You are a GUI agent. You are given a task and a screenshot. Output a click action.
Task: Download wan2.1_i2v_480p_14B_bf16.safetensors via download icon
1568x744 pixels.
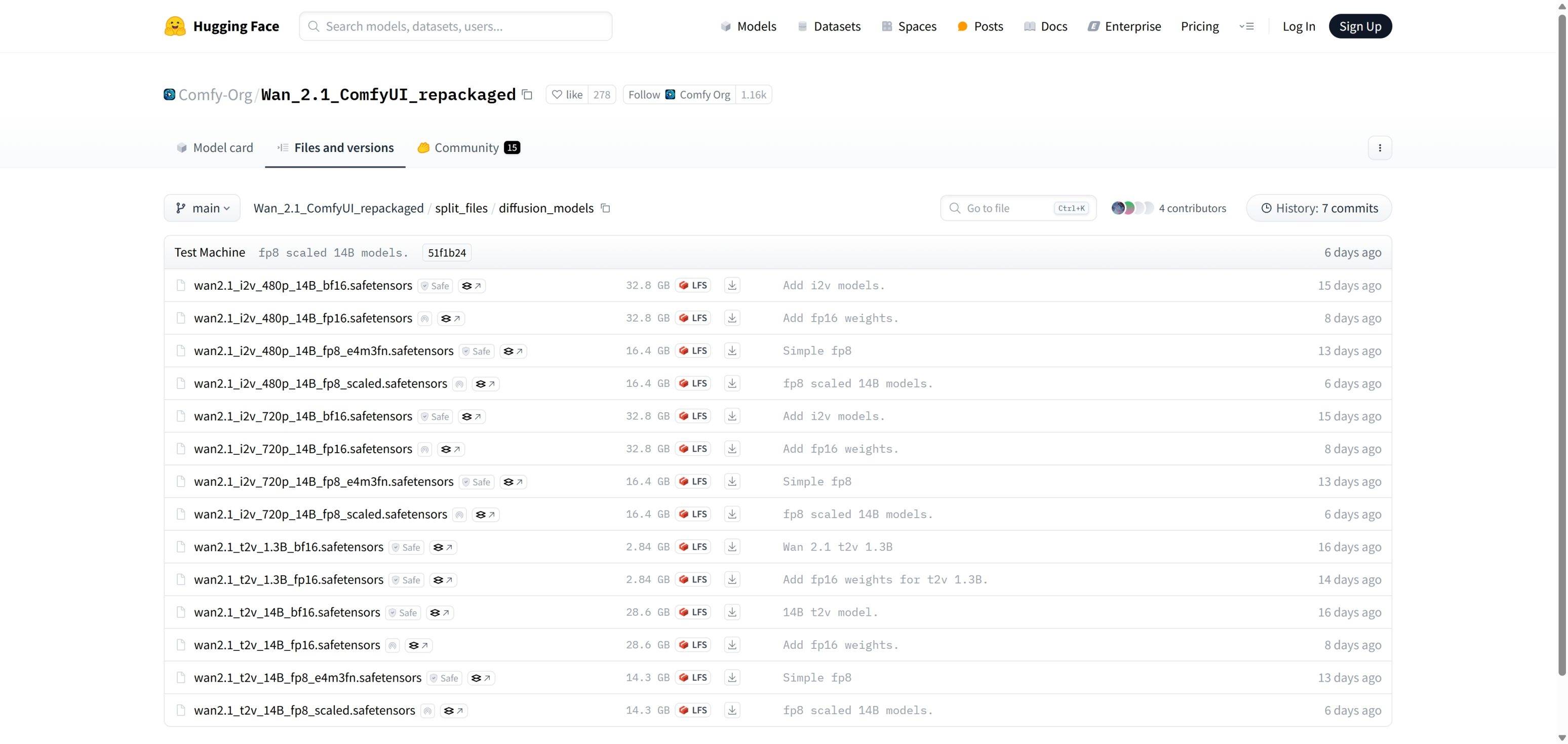732,286
